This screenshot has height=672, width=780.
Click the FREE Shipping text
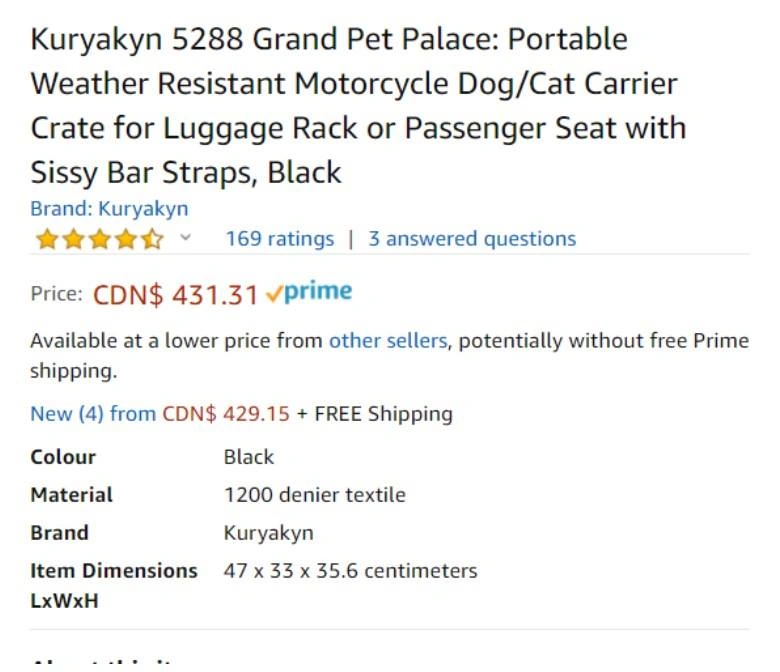click(383, 414)
